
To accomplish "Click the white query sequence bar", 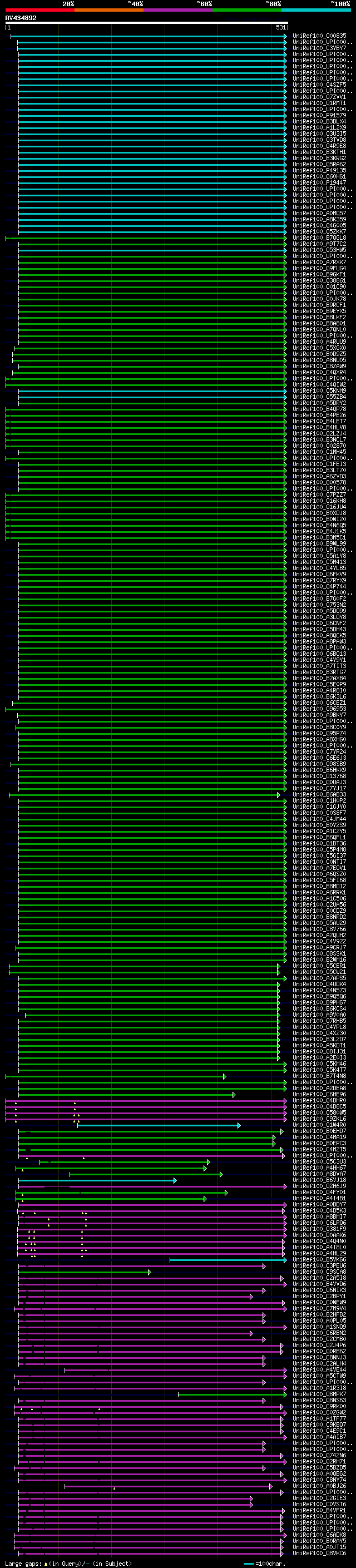I will pos(146,23).
